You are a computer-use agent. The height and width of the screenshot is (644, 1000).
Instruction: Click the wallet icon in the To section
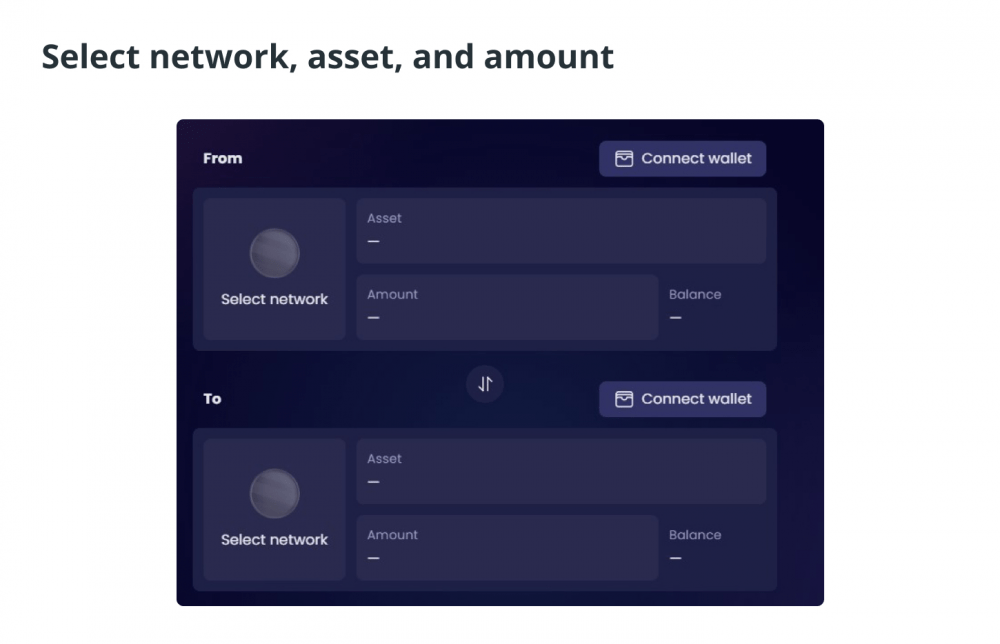coord(624,399)
